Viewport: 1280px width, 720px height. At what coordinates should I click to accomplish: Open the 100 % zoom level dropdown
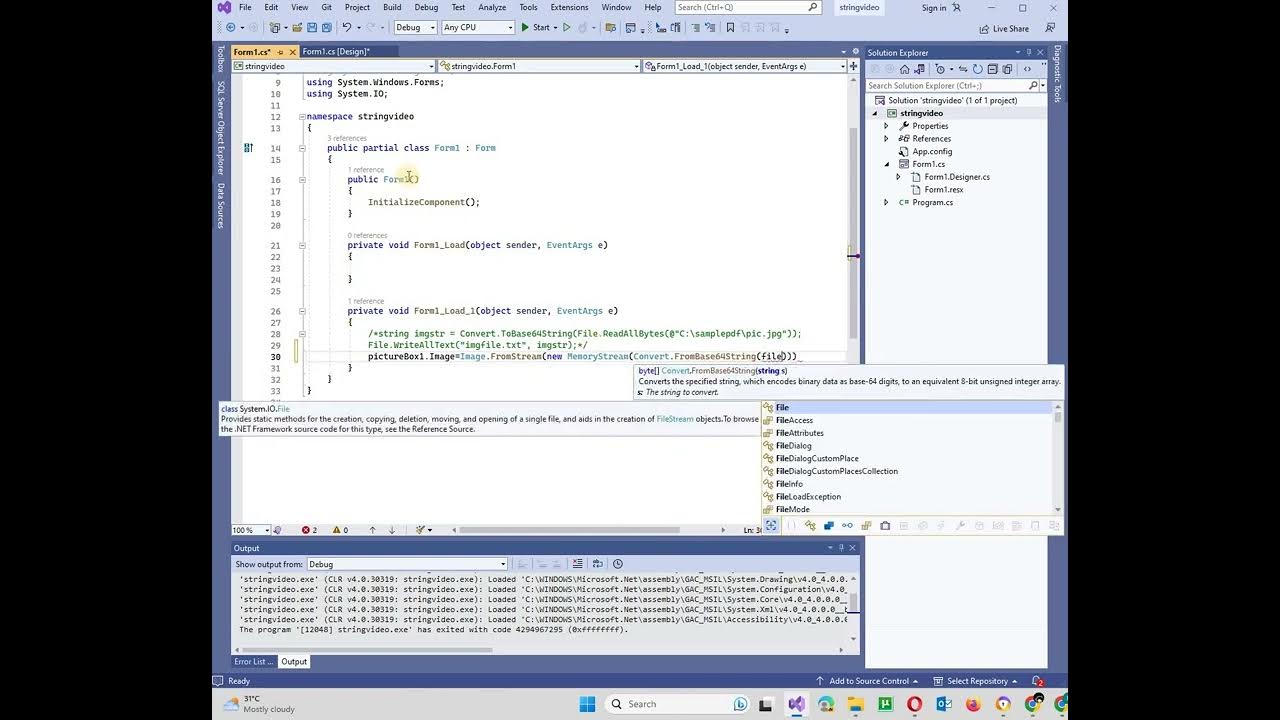point(250,530)
